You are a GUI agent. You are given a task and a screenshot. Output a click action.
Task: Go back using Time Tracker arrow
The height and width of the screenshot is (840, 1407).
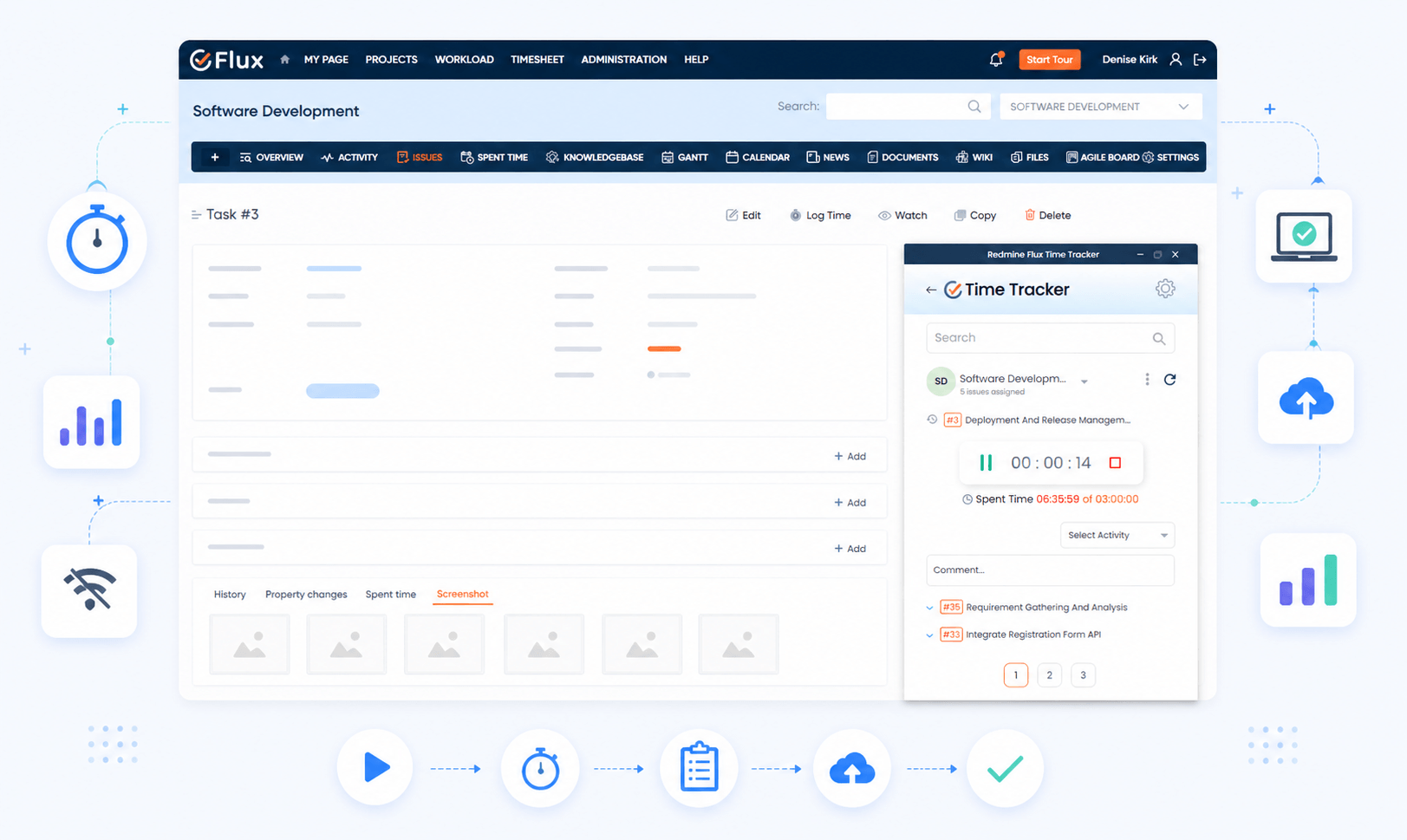pyautogui.click(x=931, y=290)
